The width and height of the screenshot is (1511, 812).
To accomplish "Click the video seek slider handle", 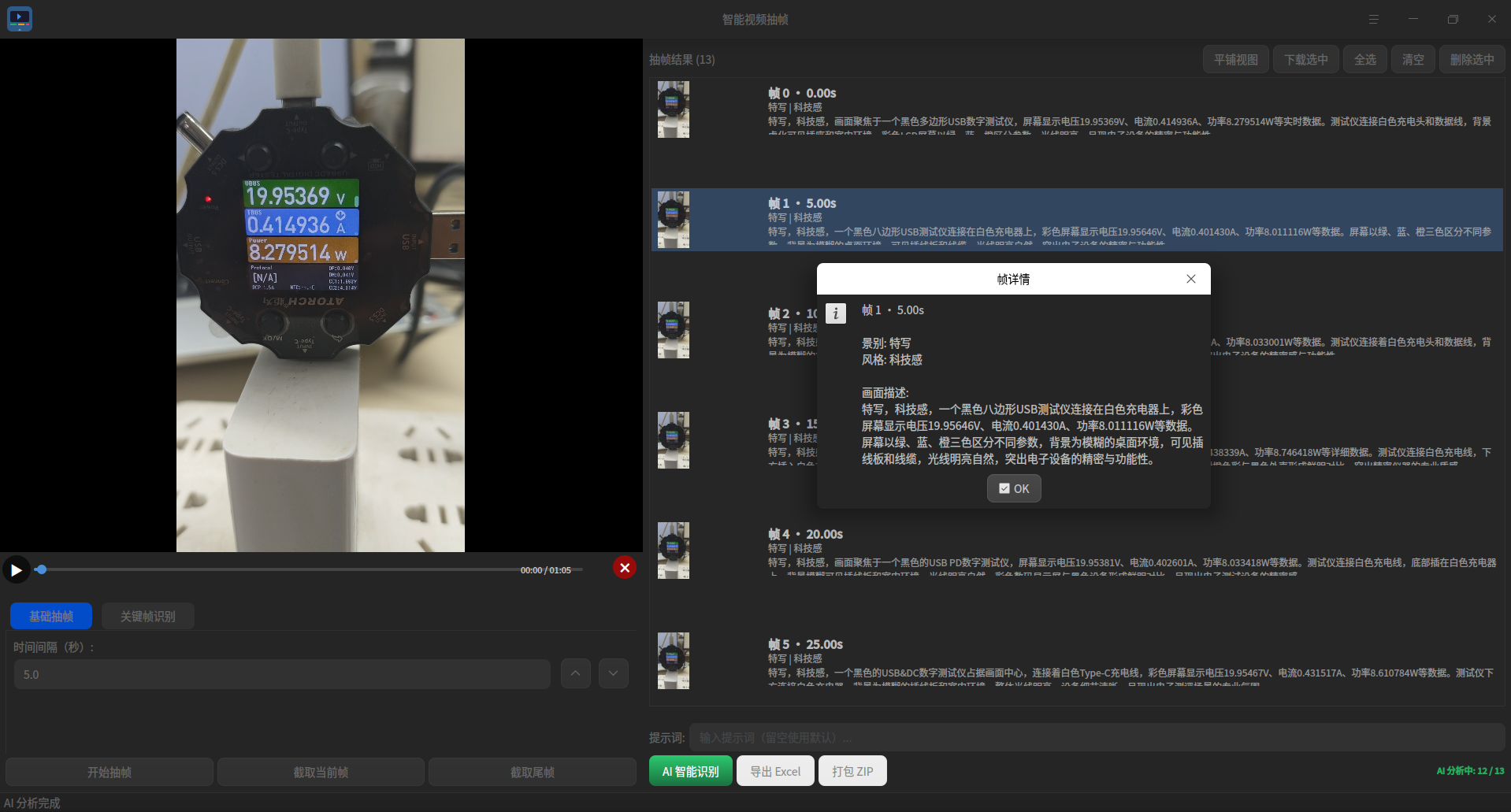I will click(x=41, y=569).
